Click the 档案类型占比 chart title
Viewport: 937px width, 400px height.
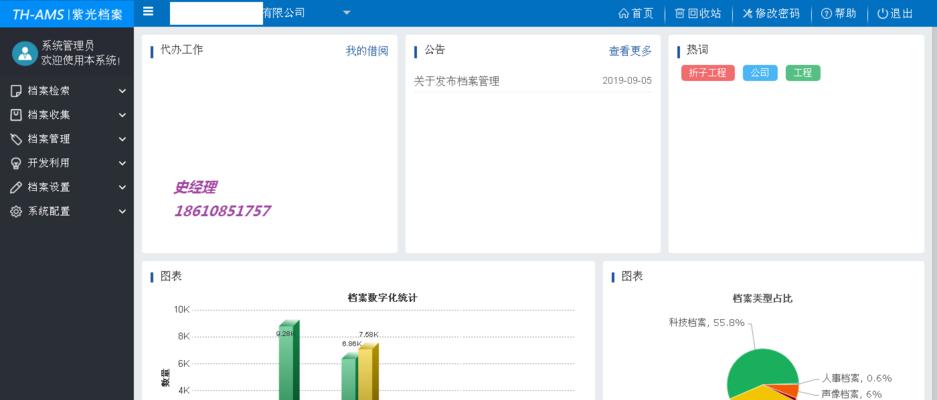click(763, 298)
